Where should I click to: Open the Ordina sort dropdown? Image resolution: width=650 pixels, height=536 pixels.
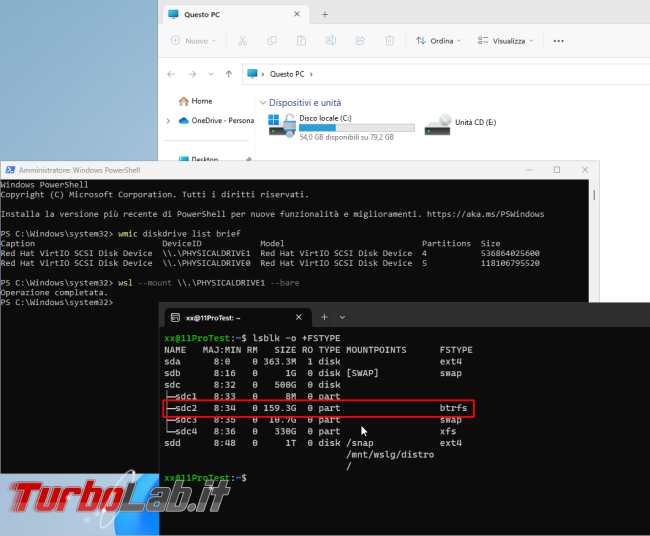click(x=439, y=41)
